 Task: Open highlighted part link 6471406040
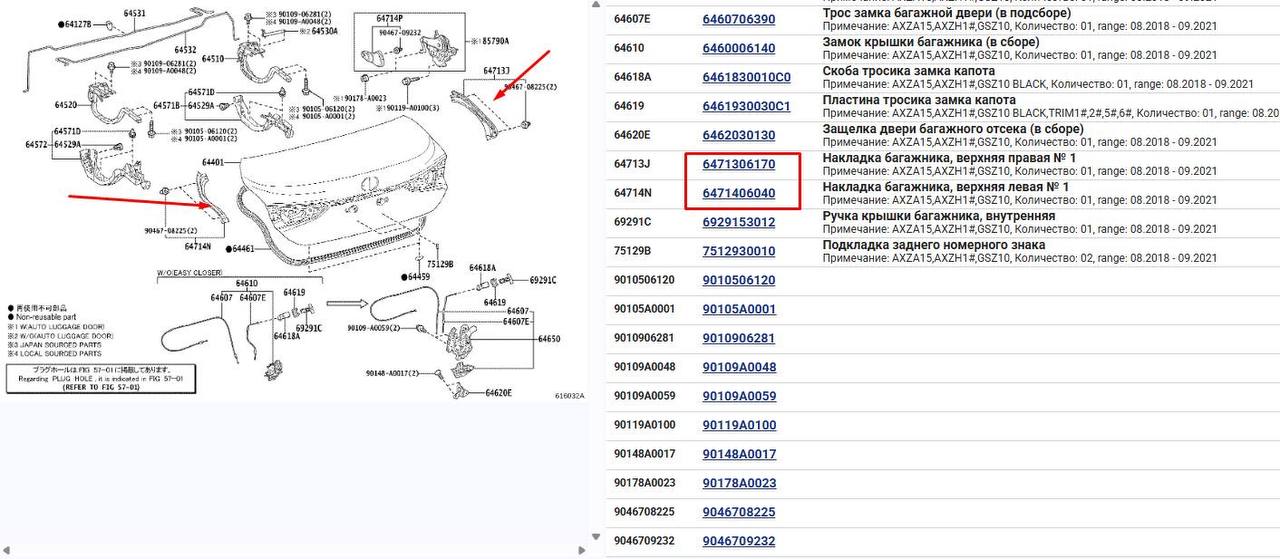click(739, 193)
